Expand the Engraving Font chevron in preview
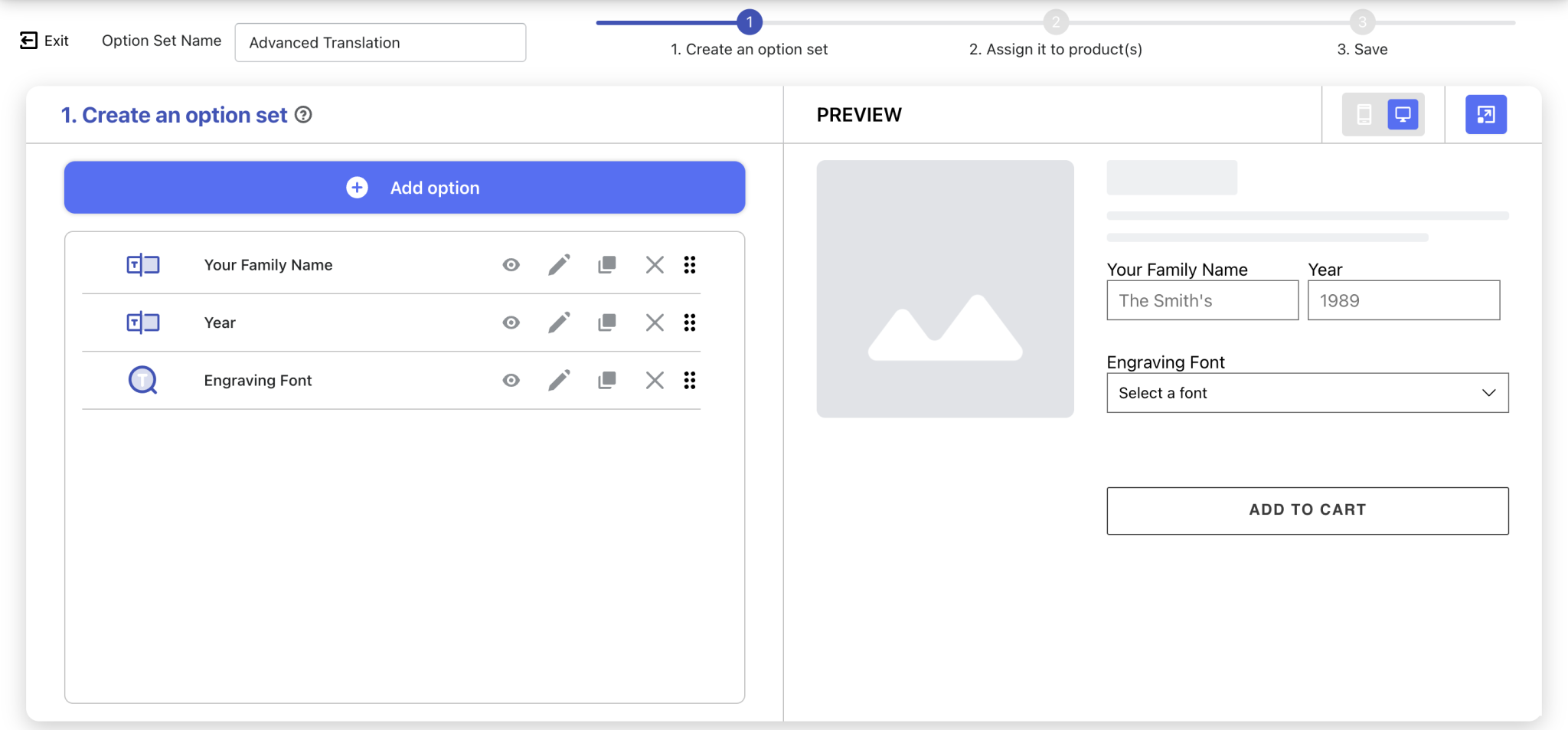 (1488, 392)
